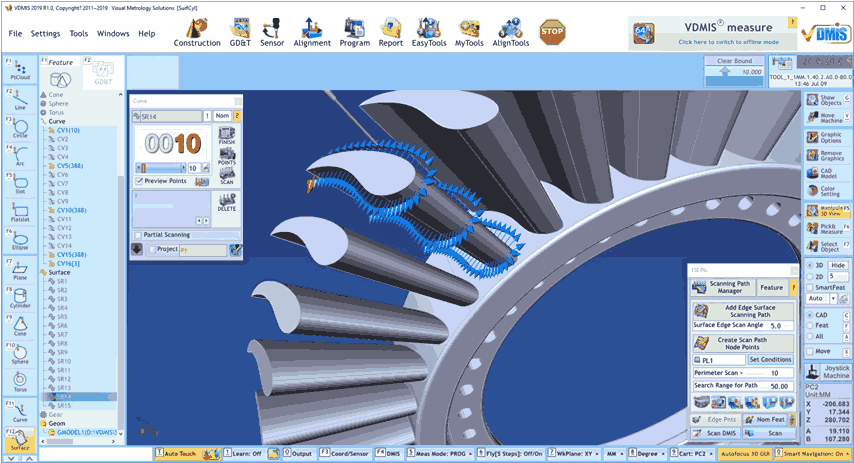Image resolution: width=854 pixels, height=463 pixels.
Task: Open Meas Mode: PROG dropdown
Action: pos(440,453)
